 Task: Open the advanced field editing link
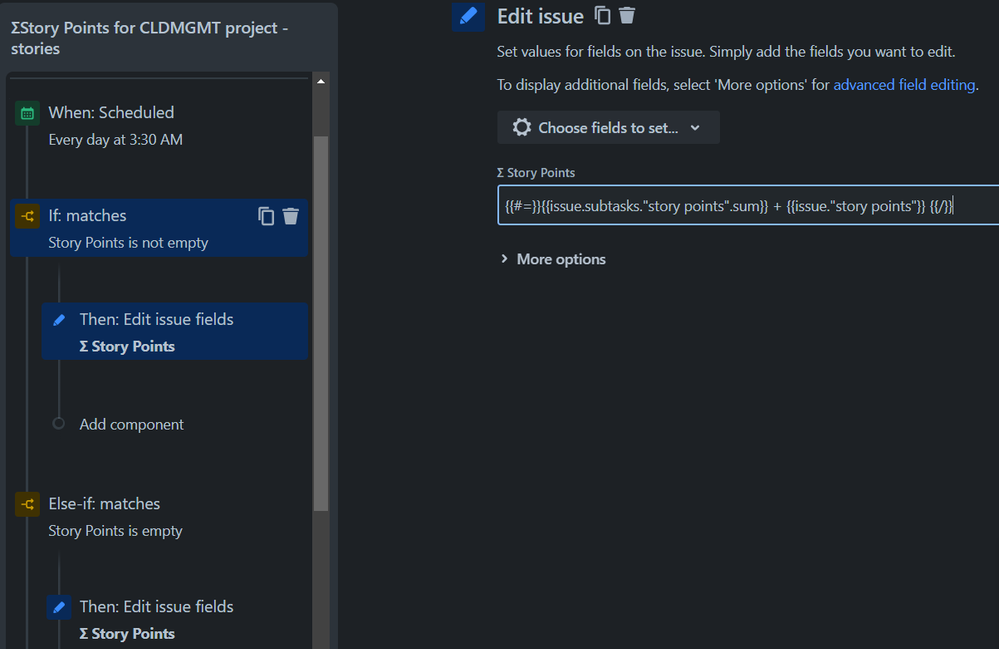(x=904, y=85)
